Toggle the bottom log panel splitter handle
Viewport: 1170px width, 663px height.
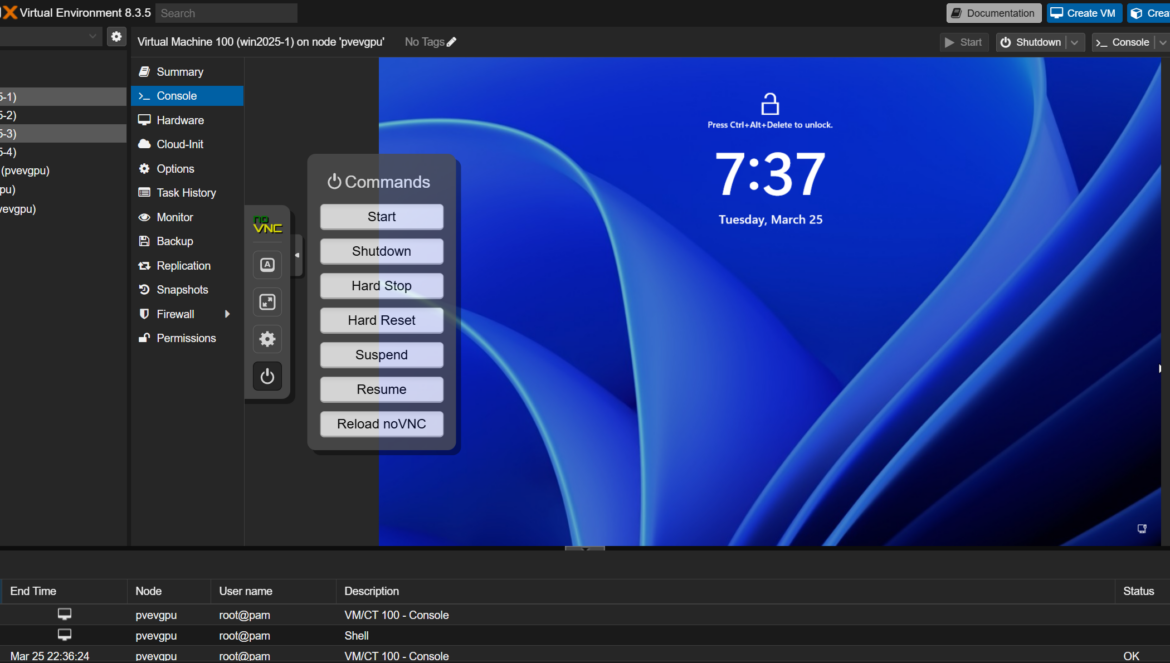coord(585,549)
